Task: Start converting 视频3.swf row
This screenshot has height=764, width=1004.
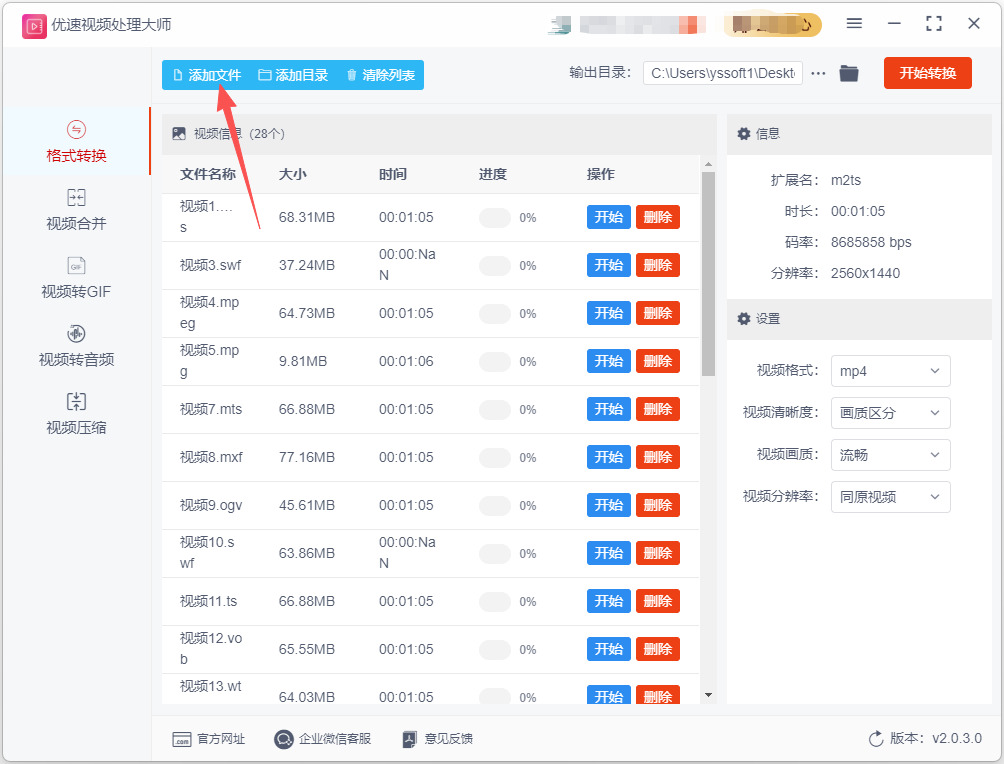Action: [x=608, y=265]
